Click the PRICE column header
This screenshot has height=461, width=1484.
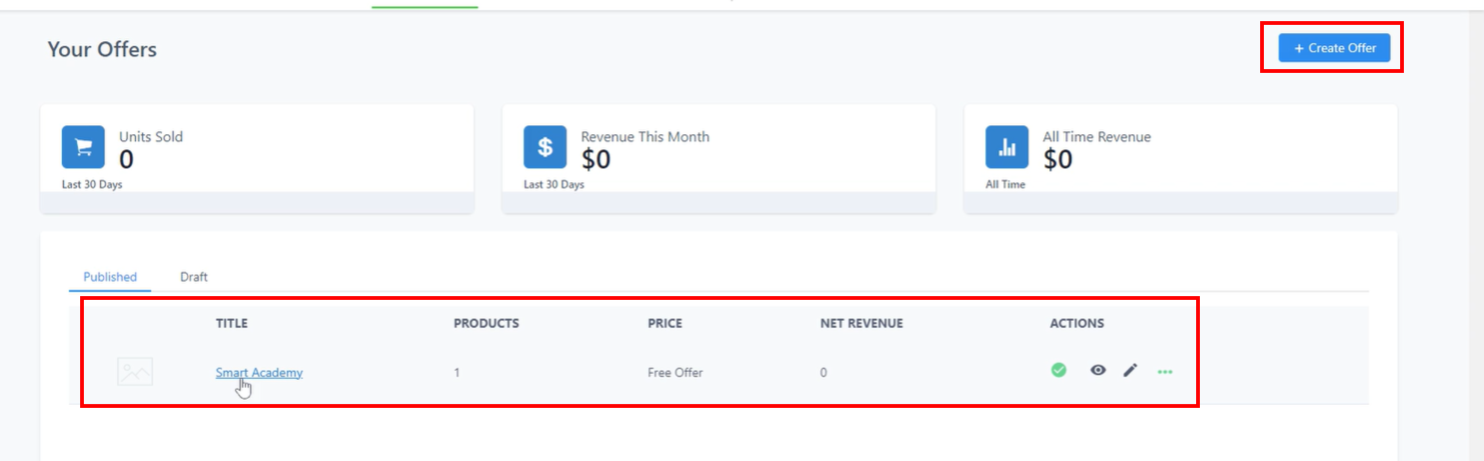[665, 324]
